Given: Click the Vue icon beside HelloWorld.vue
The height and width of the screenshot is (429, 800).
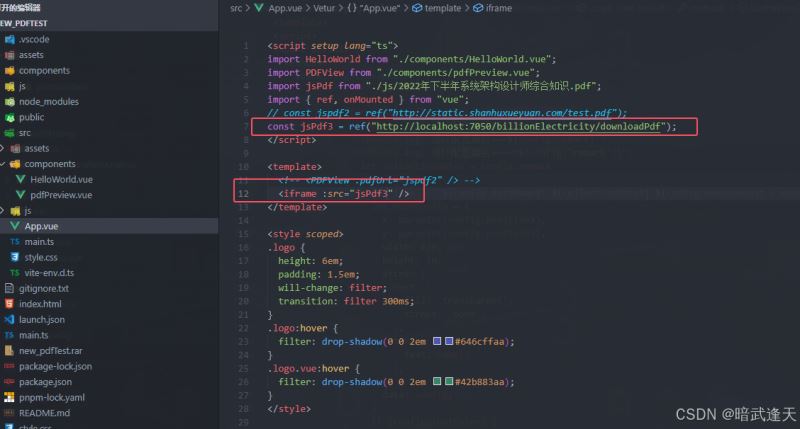Looking at the screenshot, I should pyautogui.click(x=20, y=180).
